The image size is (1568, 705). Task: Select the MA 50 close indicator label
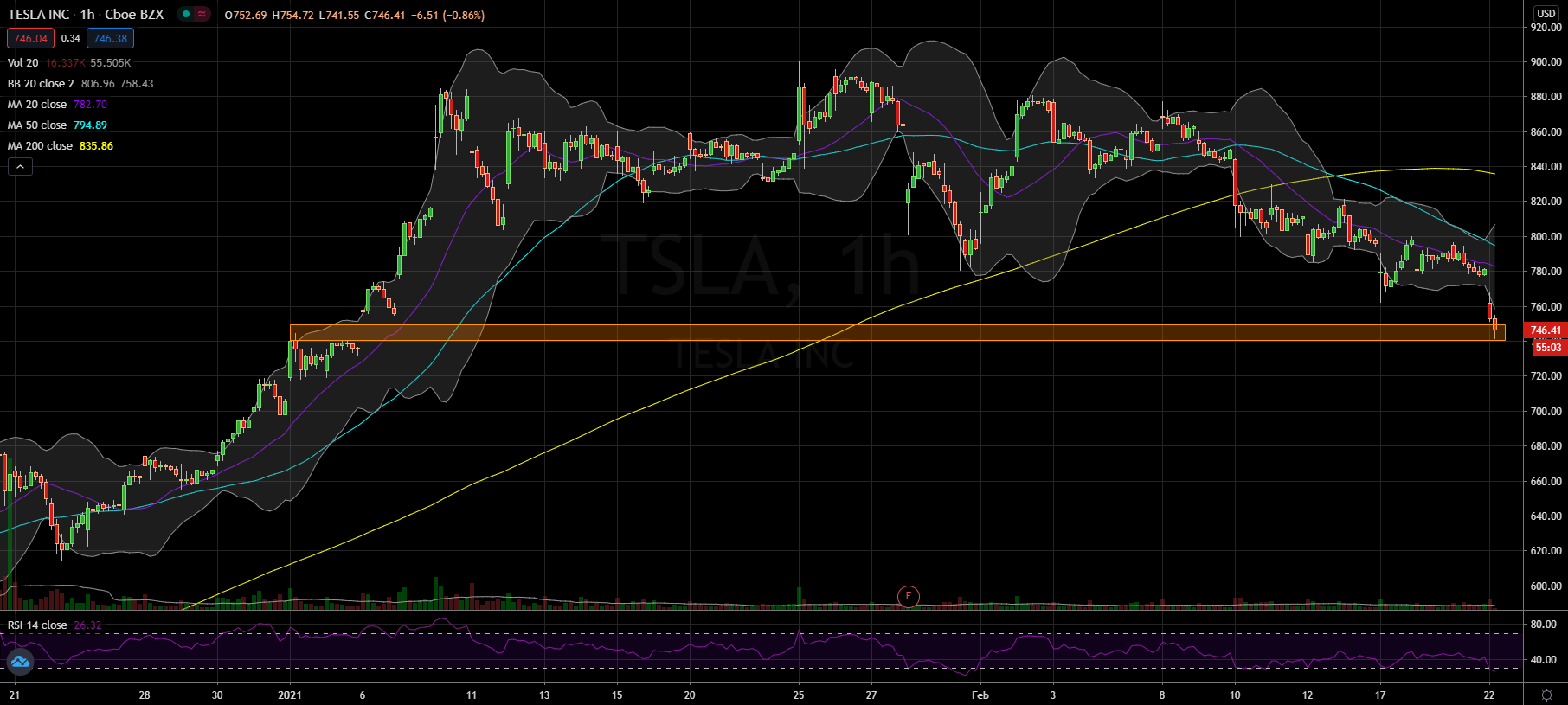[x=37, y=125]
